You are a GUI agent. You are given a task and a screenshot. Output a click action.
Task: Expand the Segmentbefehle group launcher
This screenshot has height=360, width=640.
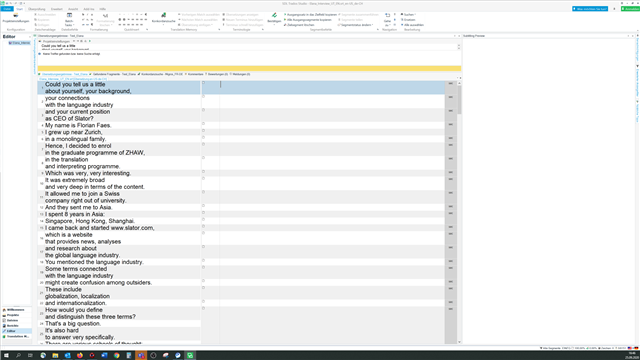[x=378, y=30]
